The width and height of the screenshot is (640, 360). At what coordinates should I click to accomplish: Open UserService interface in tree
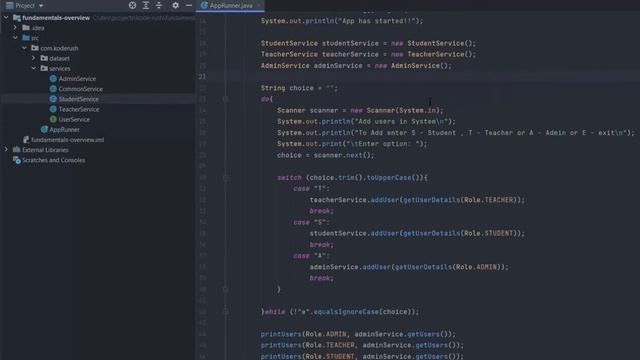pyautogui.click(x=74, y=120)
